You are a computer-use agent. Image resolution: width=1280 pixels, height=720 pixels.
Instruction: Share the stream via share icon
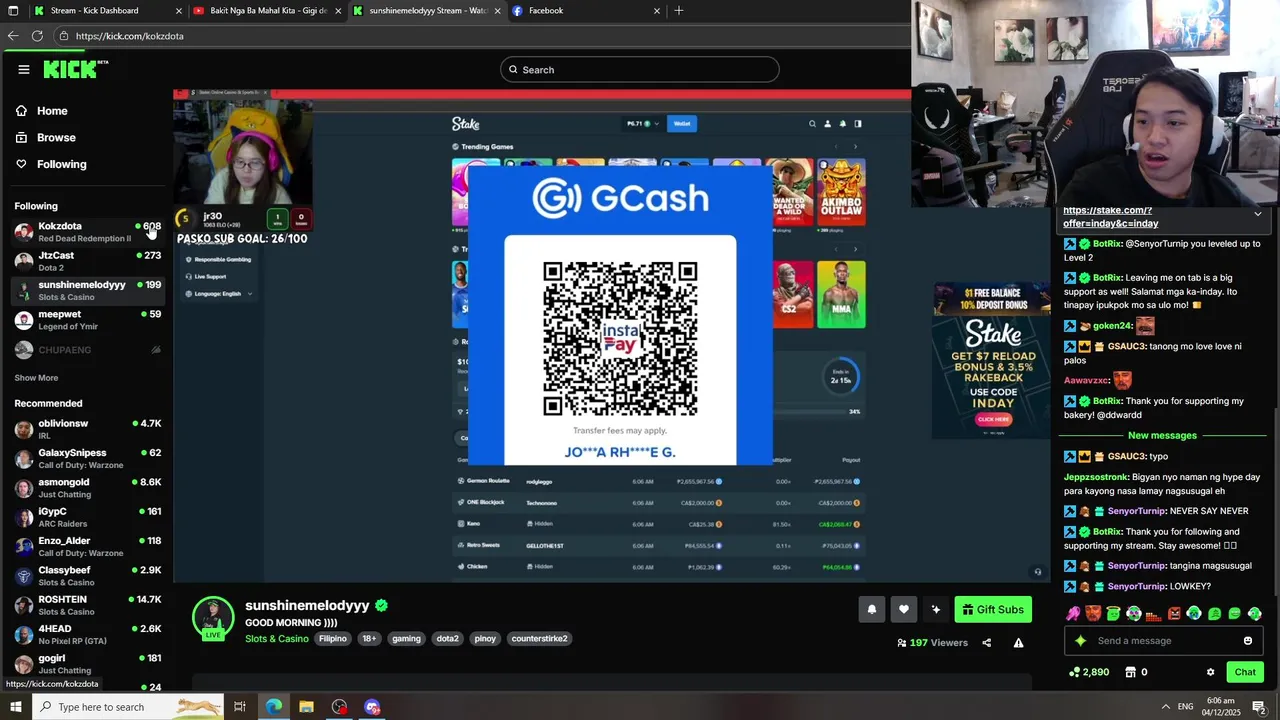(x=986, y=643)
